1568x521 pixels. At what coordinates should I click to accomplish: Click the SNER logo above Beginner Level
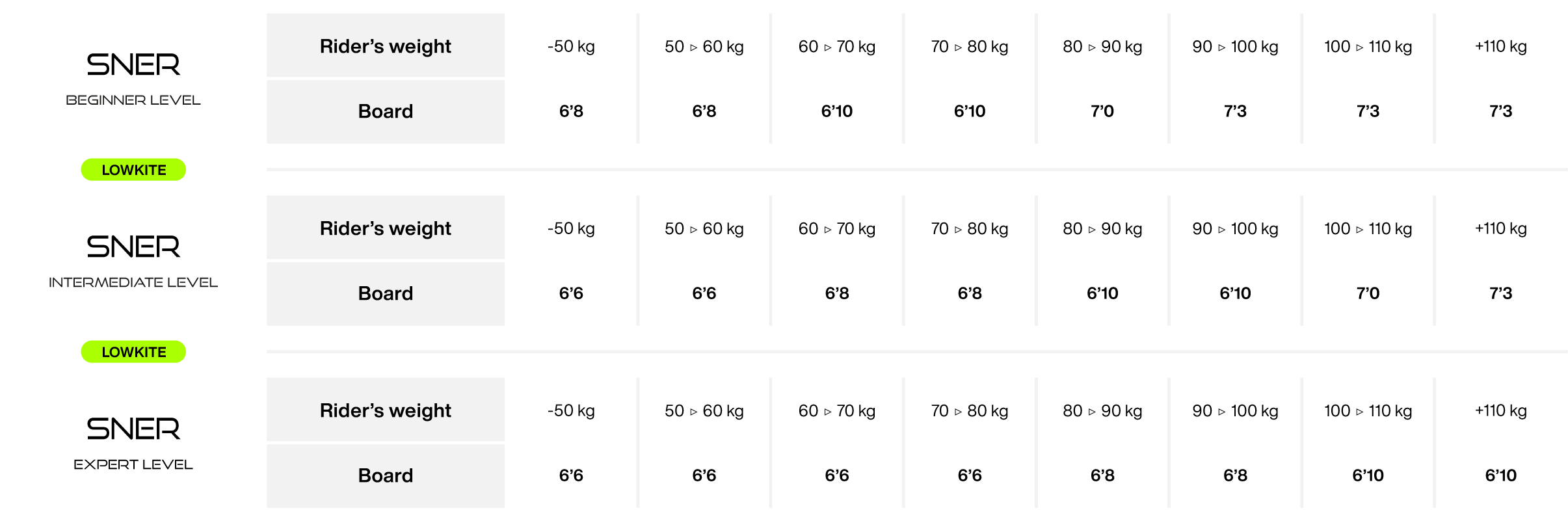[x=133, y=64]
